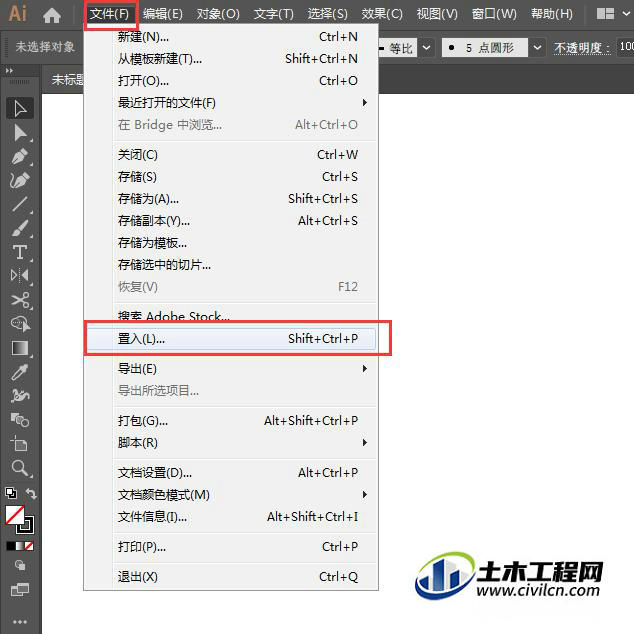Open the 编辑(E) menu
Screen dimensions: 634x634
(x=163, y=14)
